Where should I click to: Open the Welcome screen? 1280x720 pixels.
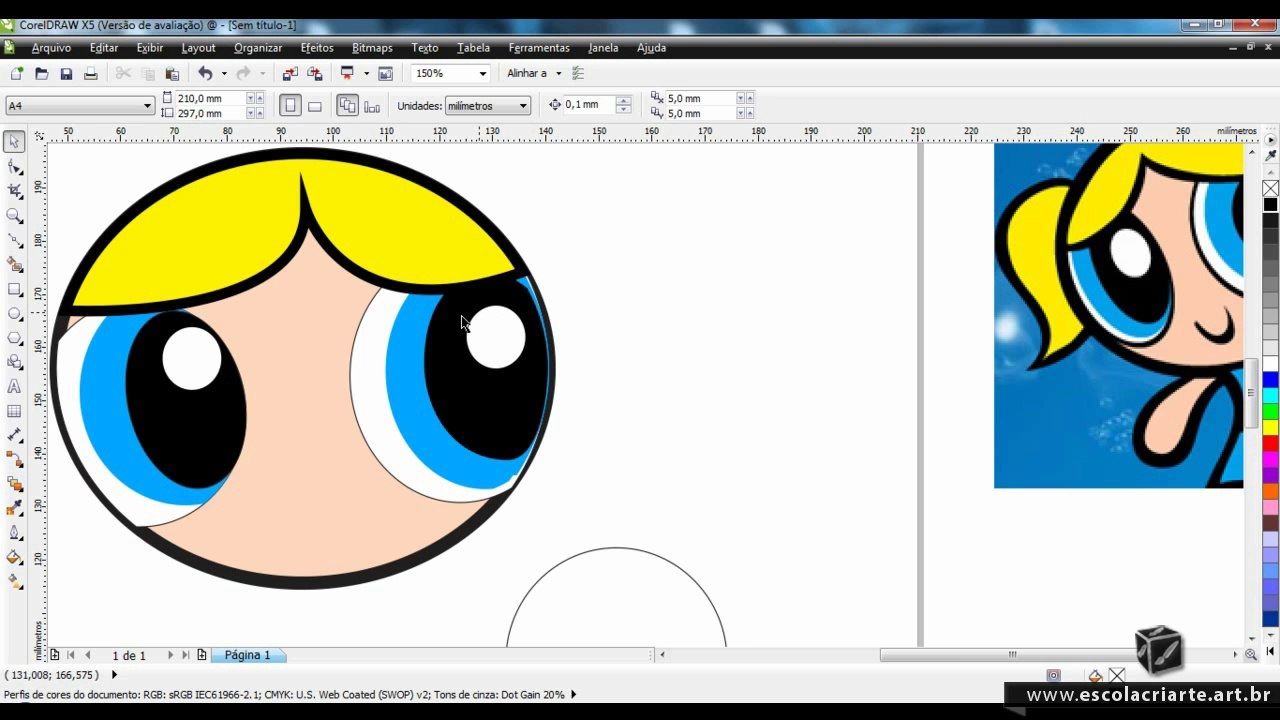[385, 73]
